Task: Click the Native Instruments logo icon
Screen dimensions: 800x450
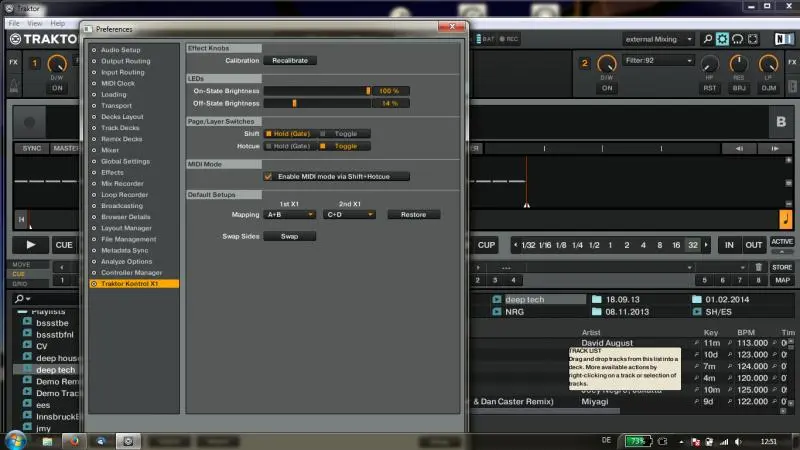Action: 782,39
